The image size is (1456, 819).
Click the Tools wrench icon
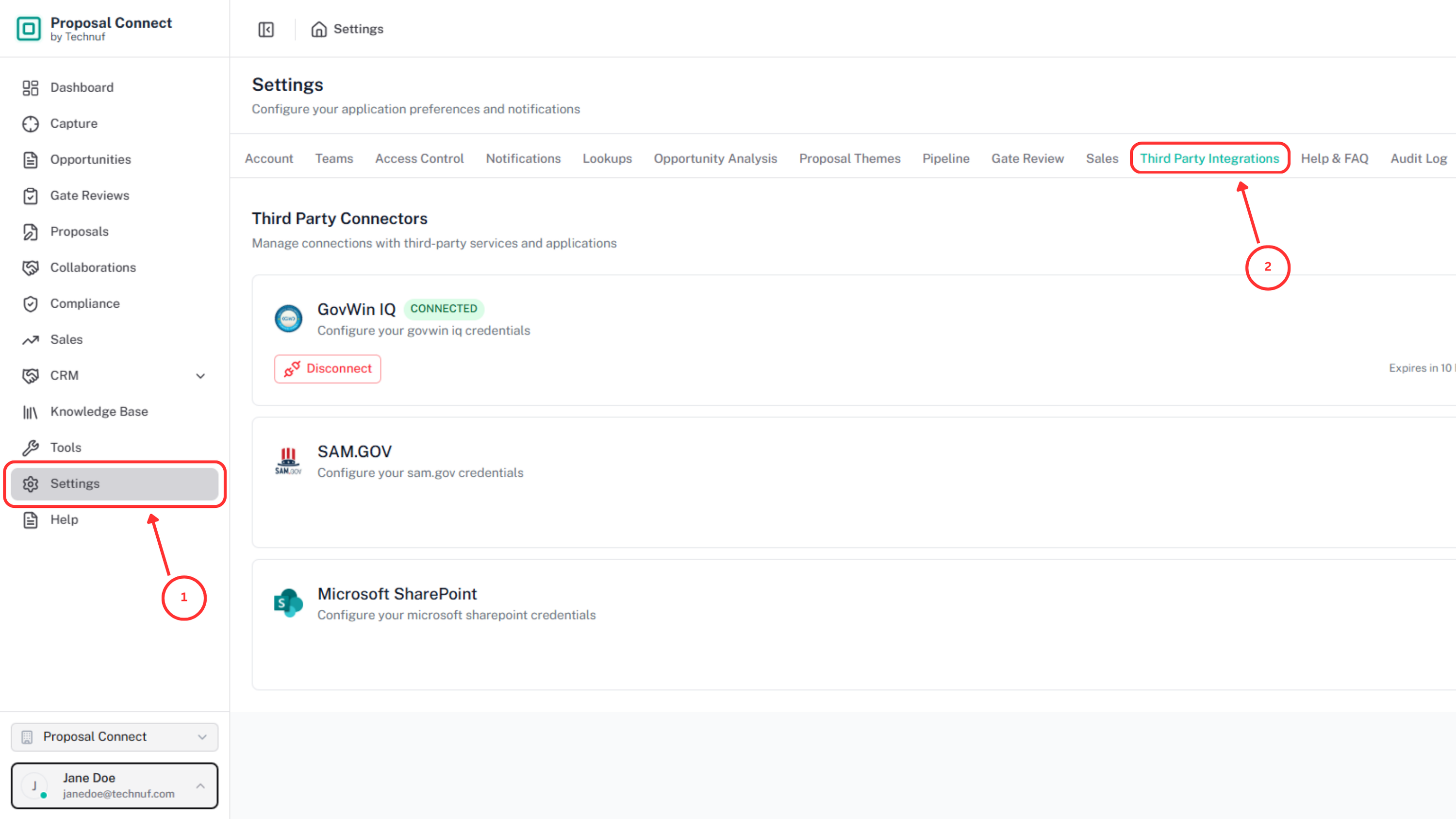pos(31,448)
